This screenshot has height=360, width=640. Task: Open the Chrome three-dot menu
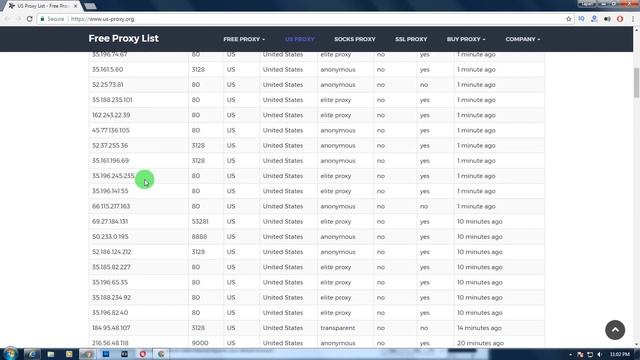[x=633, y=19]
